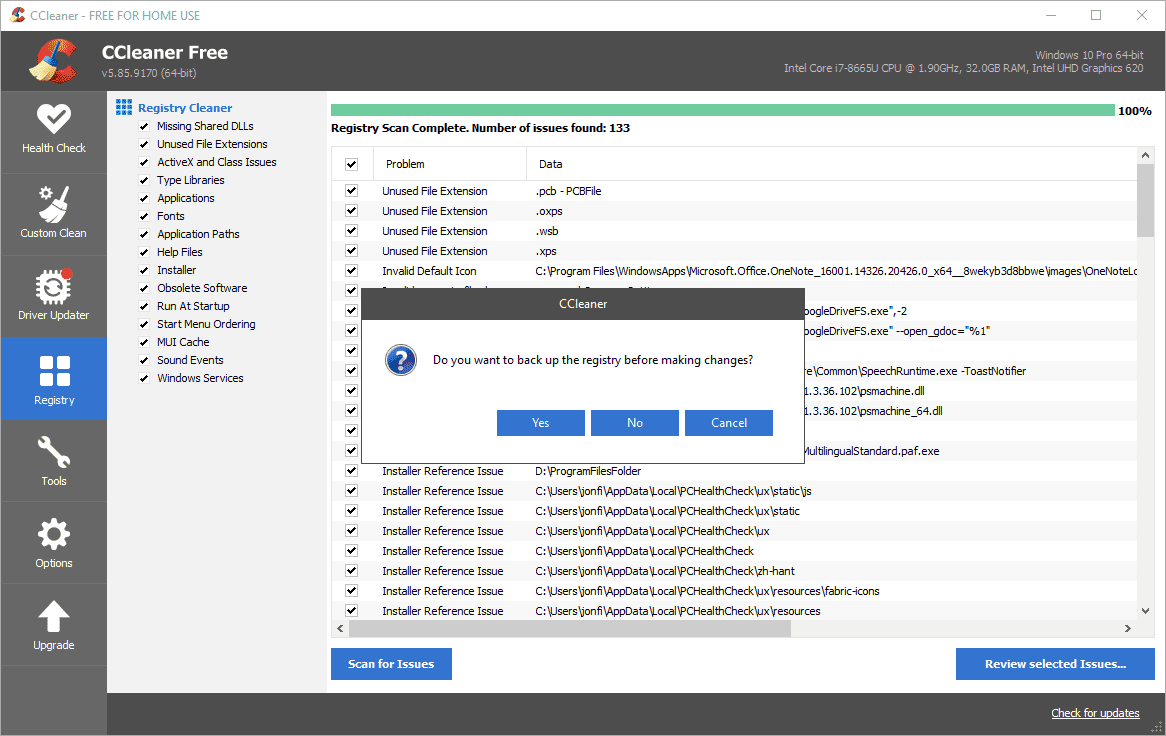Image resolution: width=1166 pixels, height=736 pixels.
Task: Uncheck Obsolete Software scanning
Action: 146,288
